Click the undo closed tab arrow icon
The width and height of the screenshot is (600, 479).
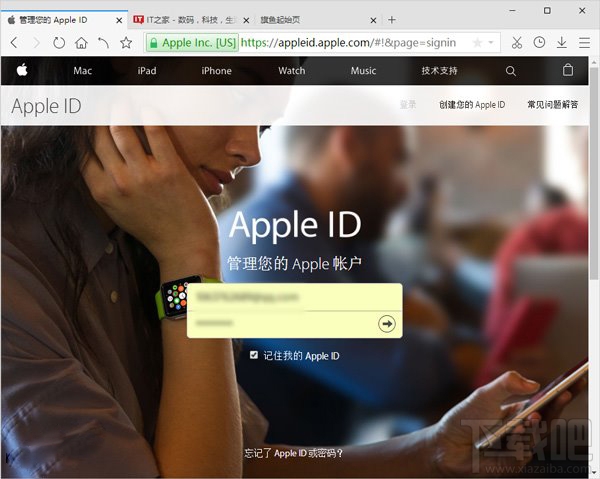click(103, 42)
